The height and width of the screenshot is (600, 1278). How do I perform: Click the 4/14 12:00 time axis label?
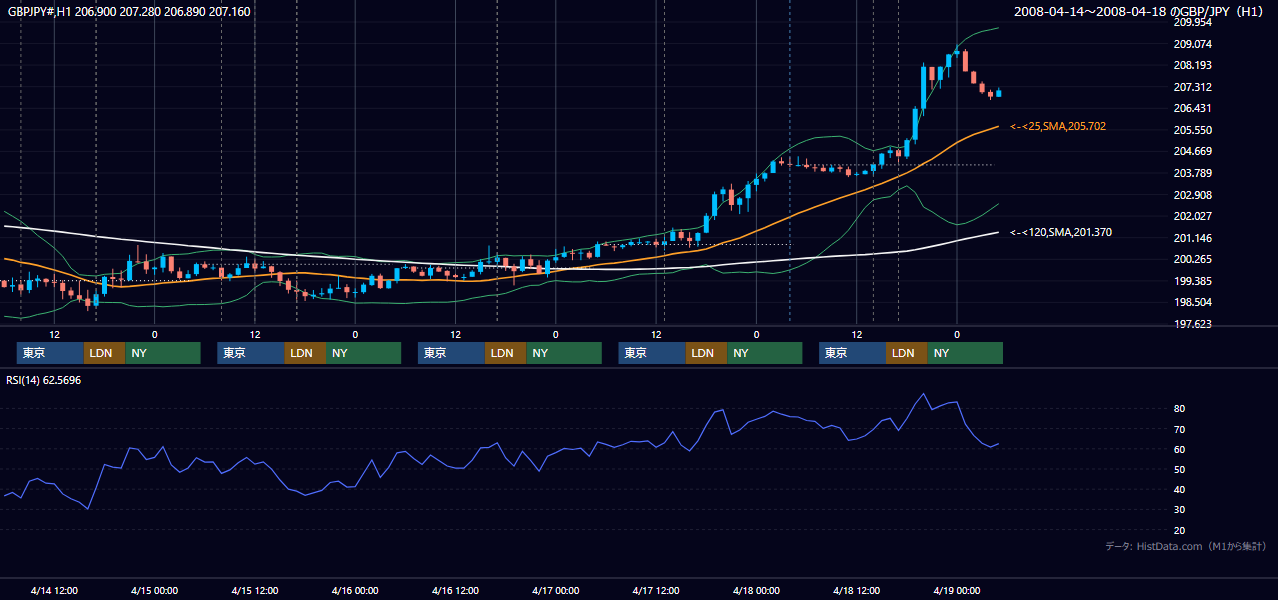pyautogui.click(x=55, y=590)
